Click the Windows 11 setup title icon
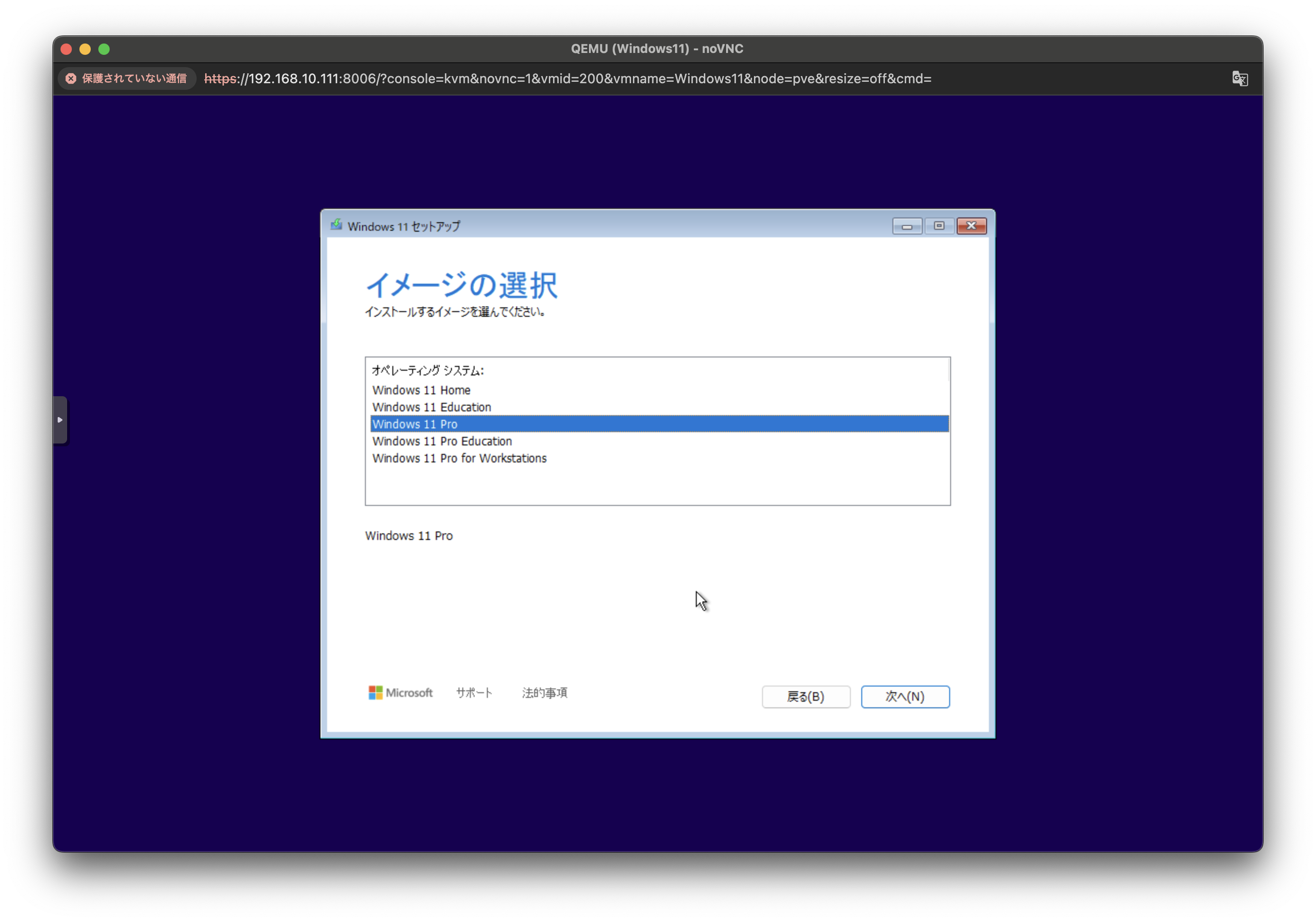This screenshot has width=1316, height=922. pos(337,226)
